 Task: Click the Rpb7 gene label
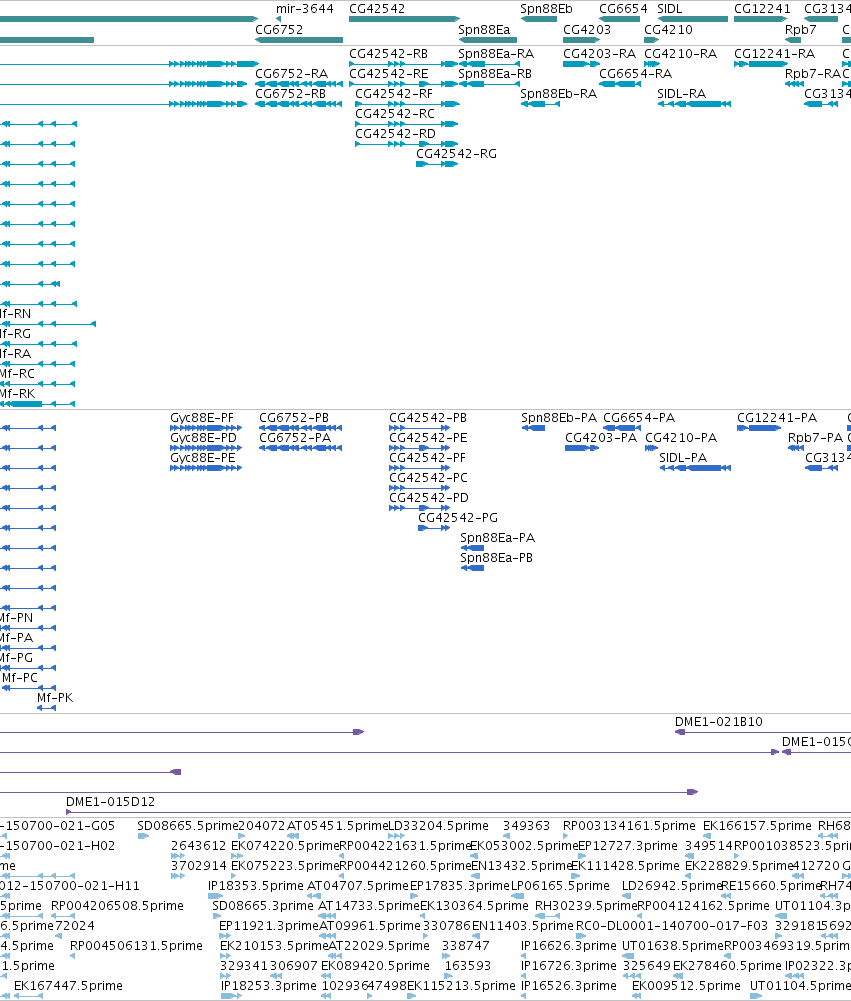coord(801,29)
